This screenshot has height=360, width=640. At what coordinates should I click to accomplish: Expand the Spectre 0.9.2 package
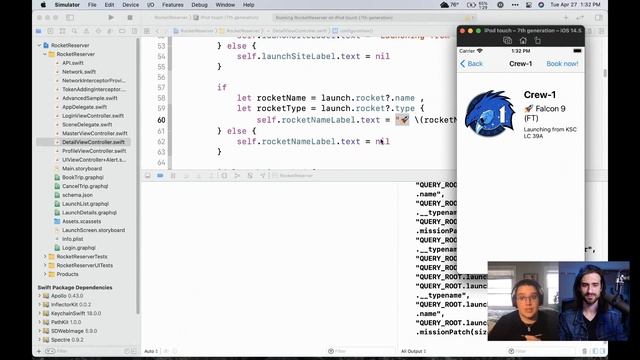40,340
